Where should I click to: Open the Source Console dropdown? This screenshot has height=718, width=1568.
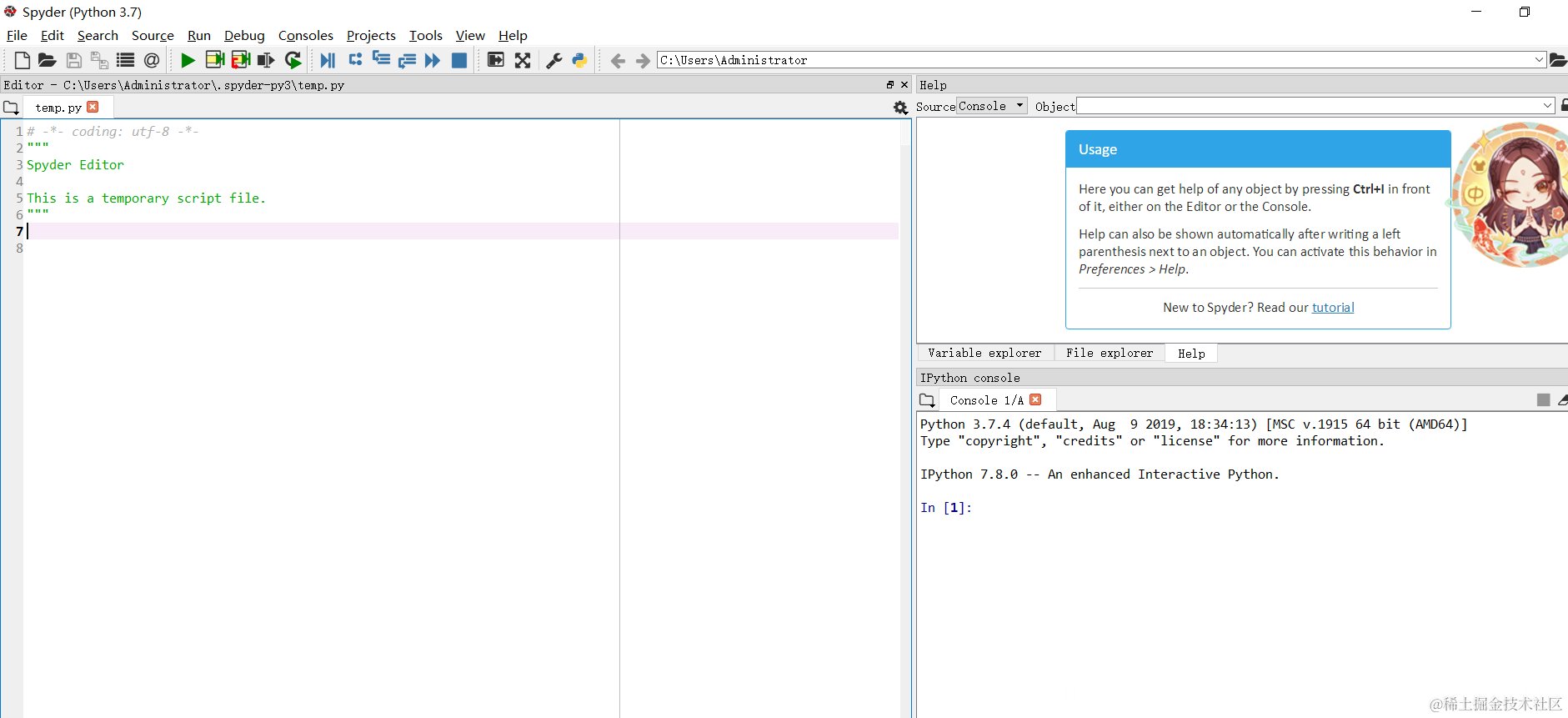tap(992, 106)
